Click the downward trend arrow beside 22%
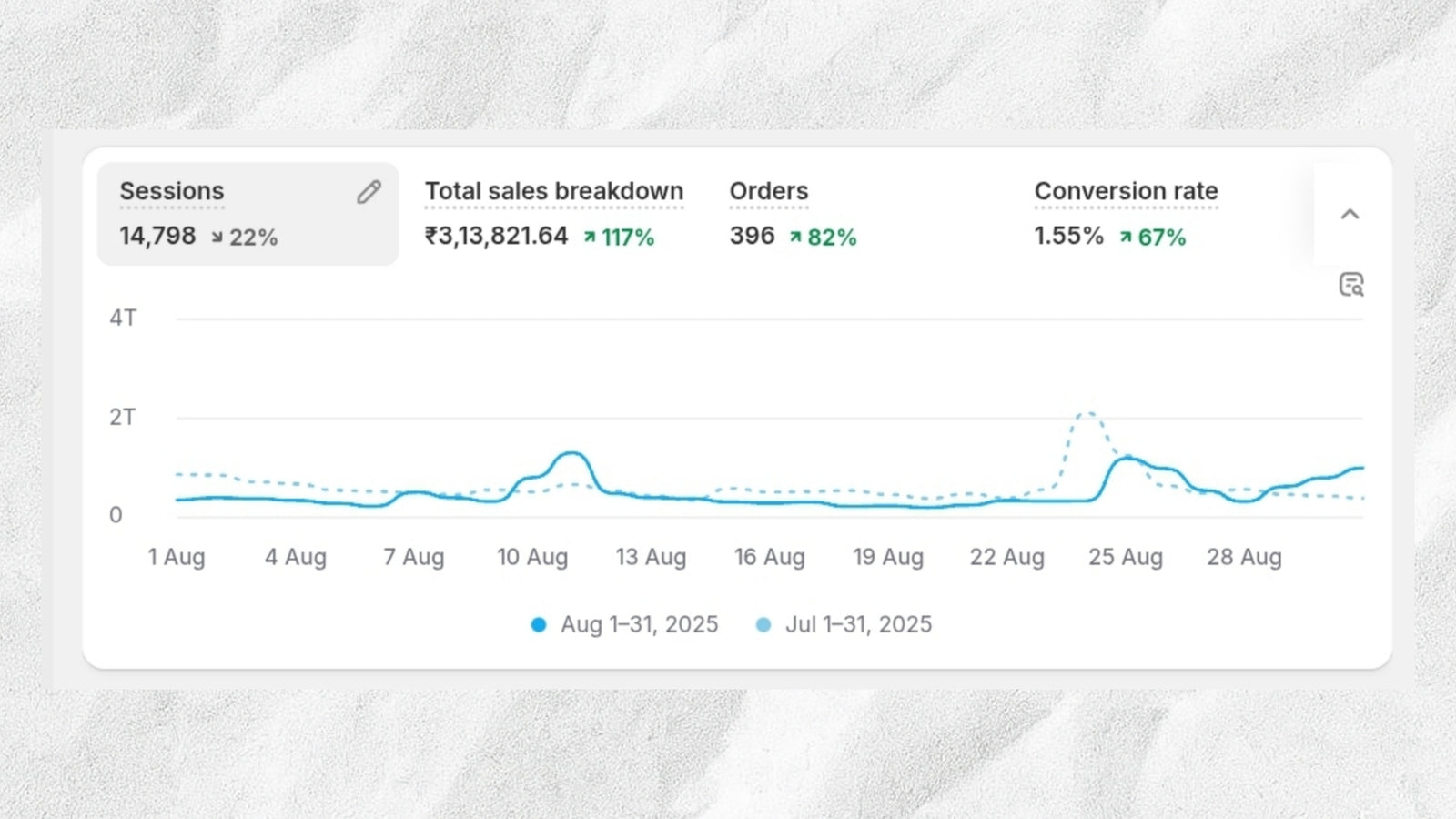The image size is (1456, 819). (x=217, y=238)
